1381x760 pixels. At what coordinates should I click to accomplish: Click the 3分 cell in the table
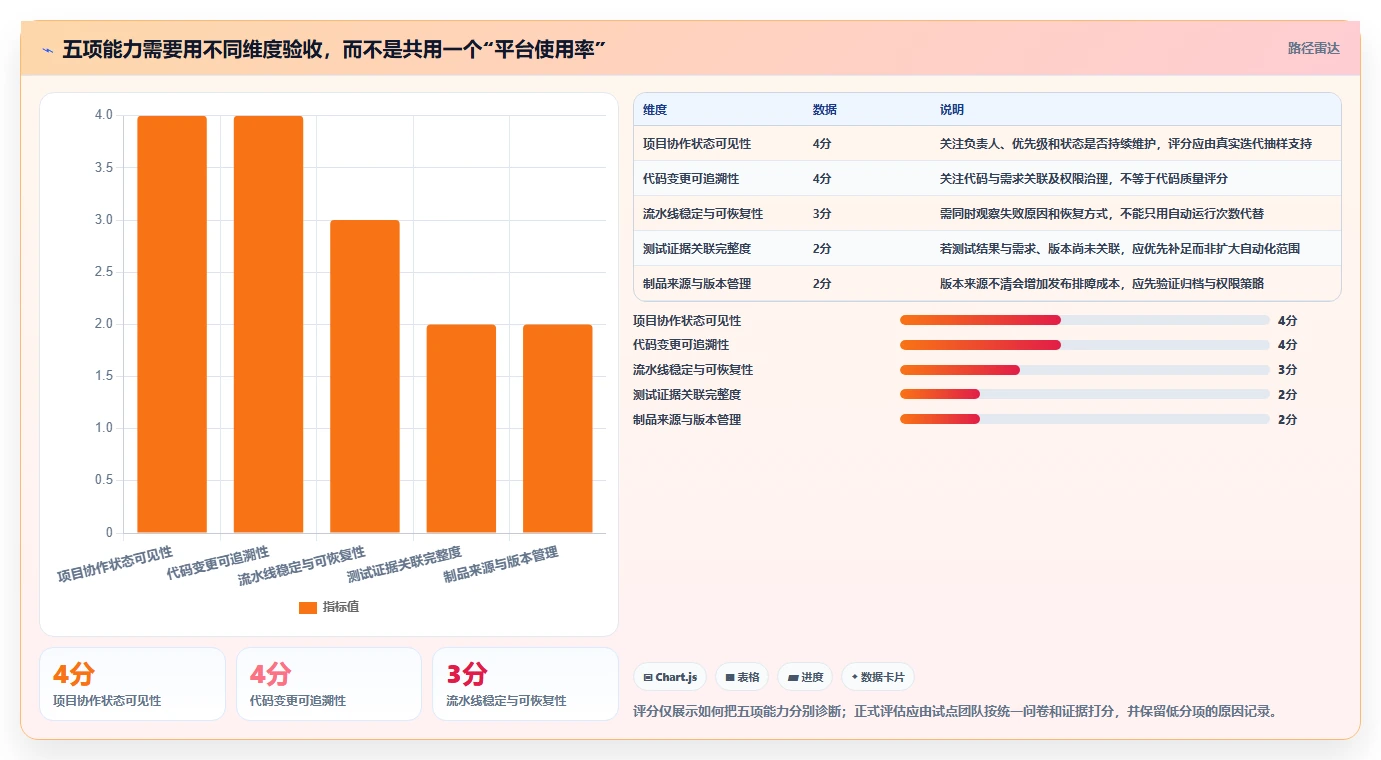(822, 214)
